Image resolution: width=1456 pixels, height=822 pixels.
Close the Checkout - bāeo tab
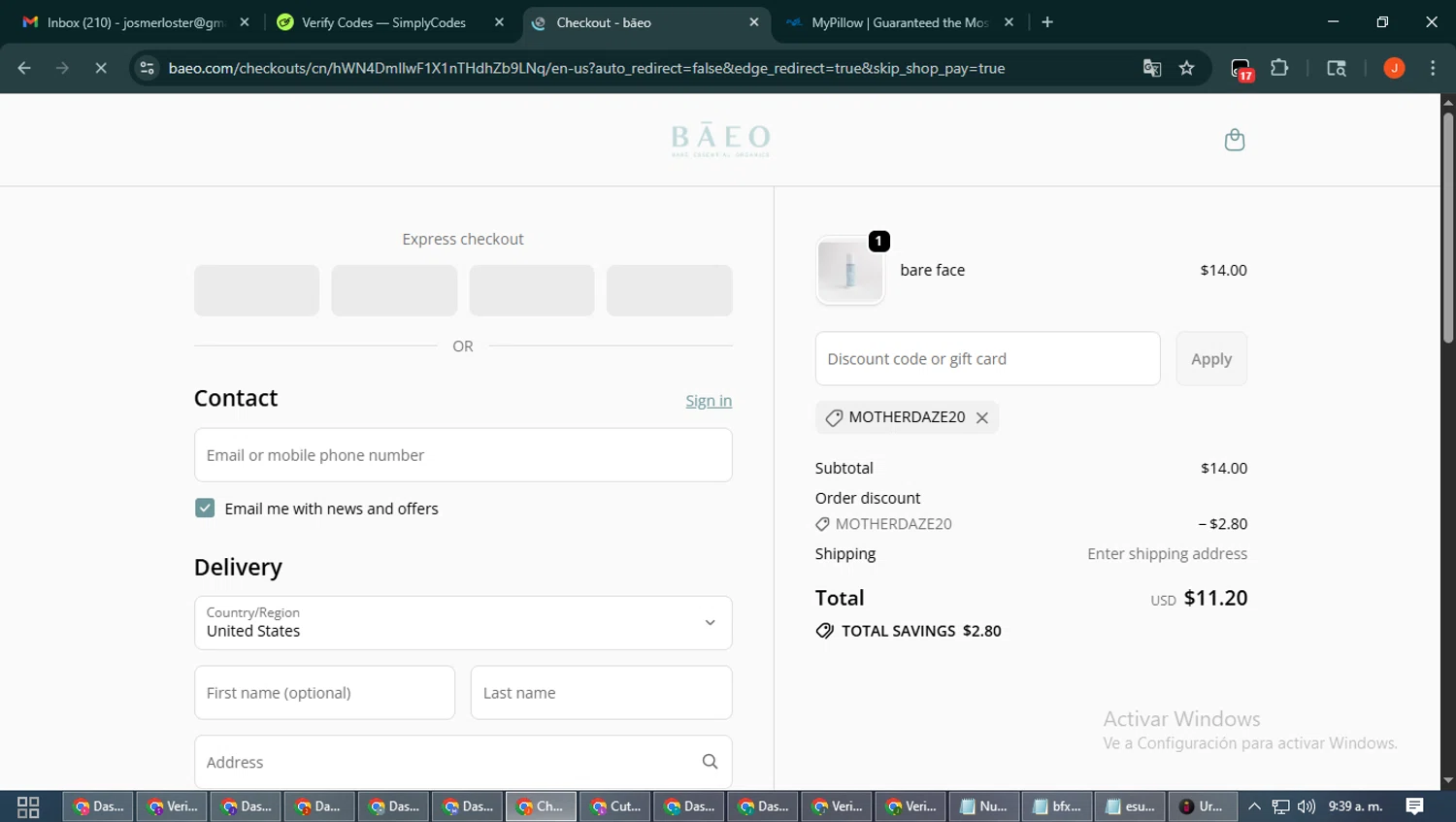click(x=754, y=22)
